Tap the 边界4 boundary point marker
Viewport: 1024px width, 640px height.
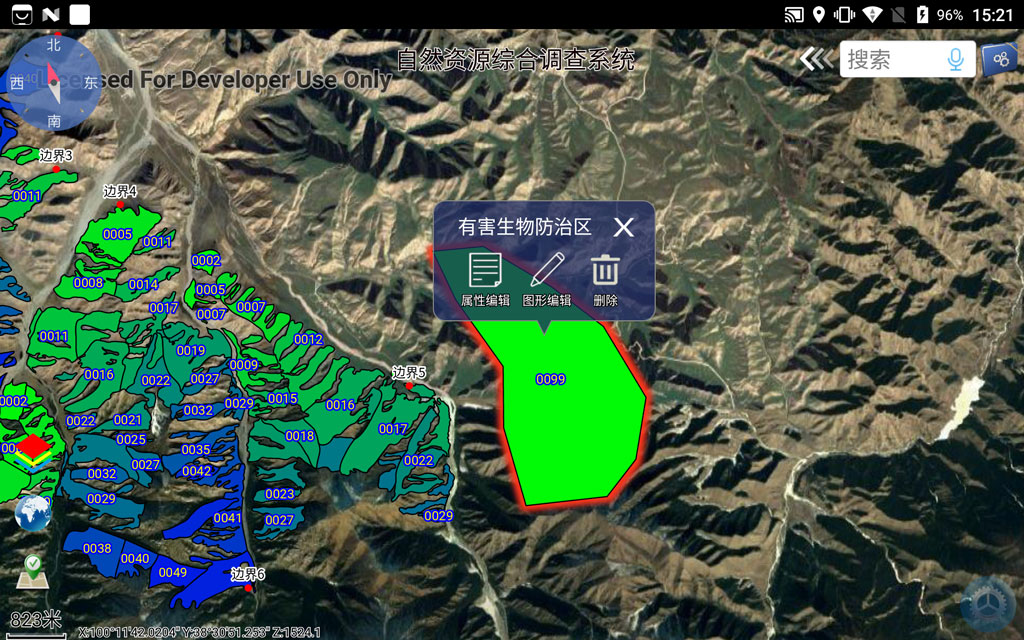click(121, 204)
